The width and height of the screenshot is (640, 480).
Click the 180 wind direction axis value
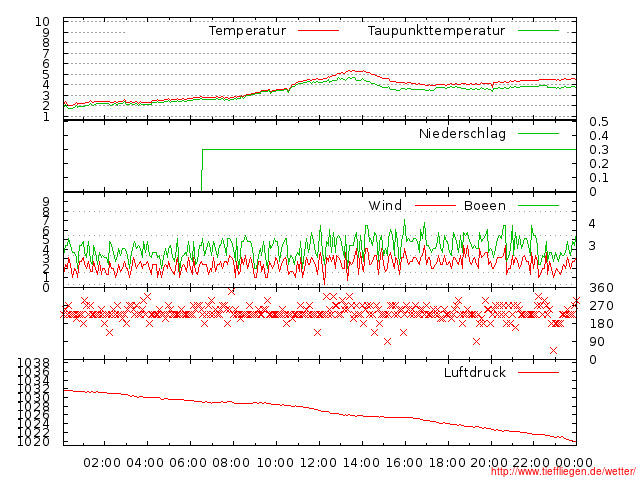(x=601, y=324)
